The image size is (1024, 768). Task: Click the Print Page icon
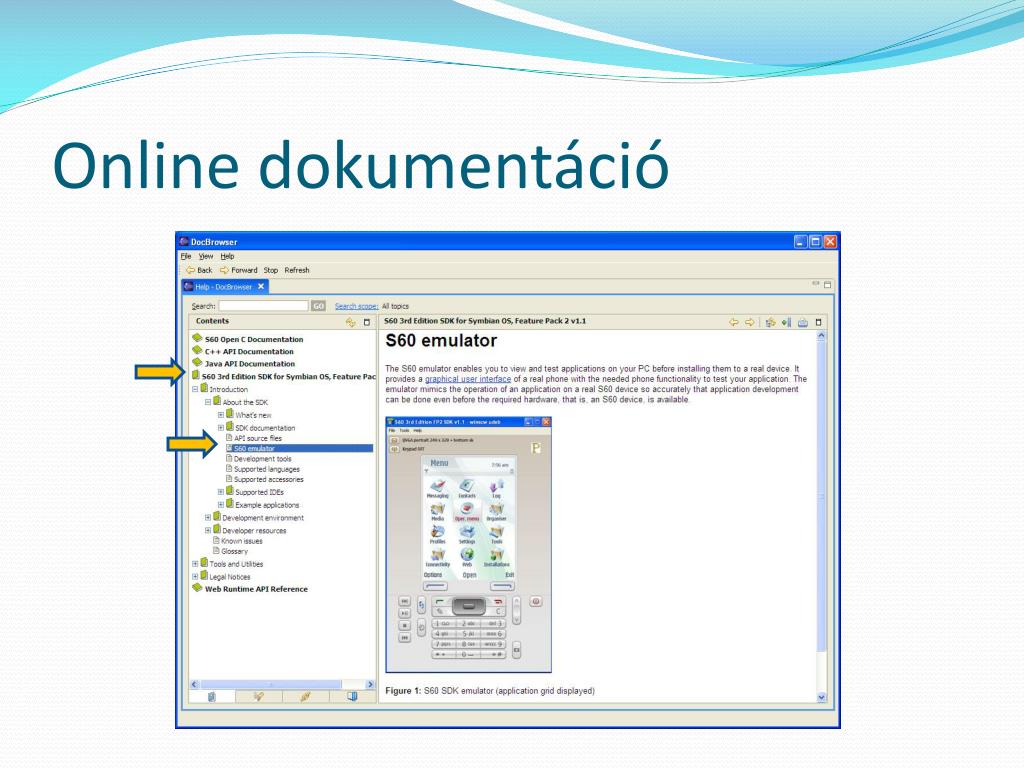(803, 322)
